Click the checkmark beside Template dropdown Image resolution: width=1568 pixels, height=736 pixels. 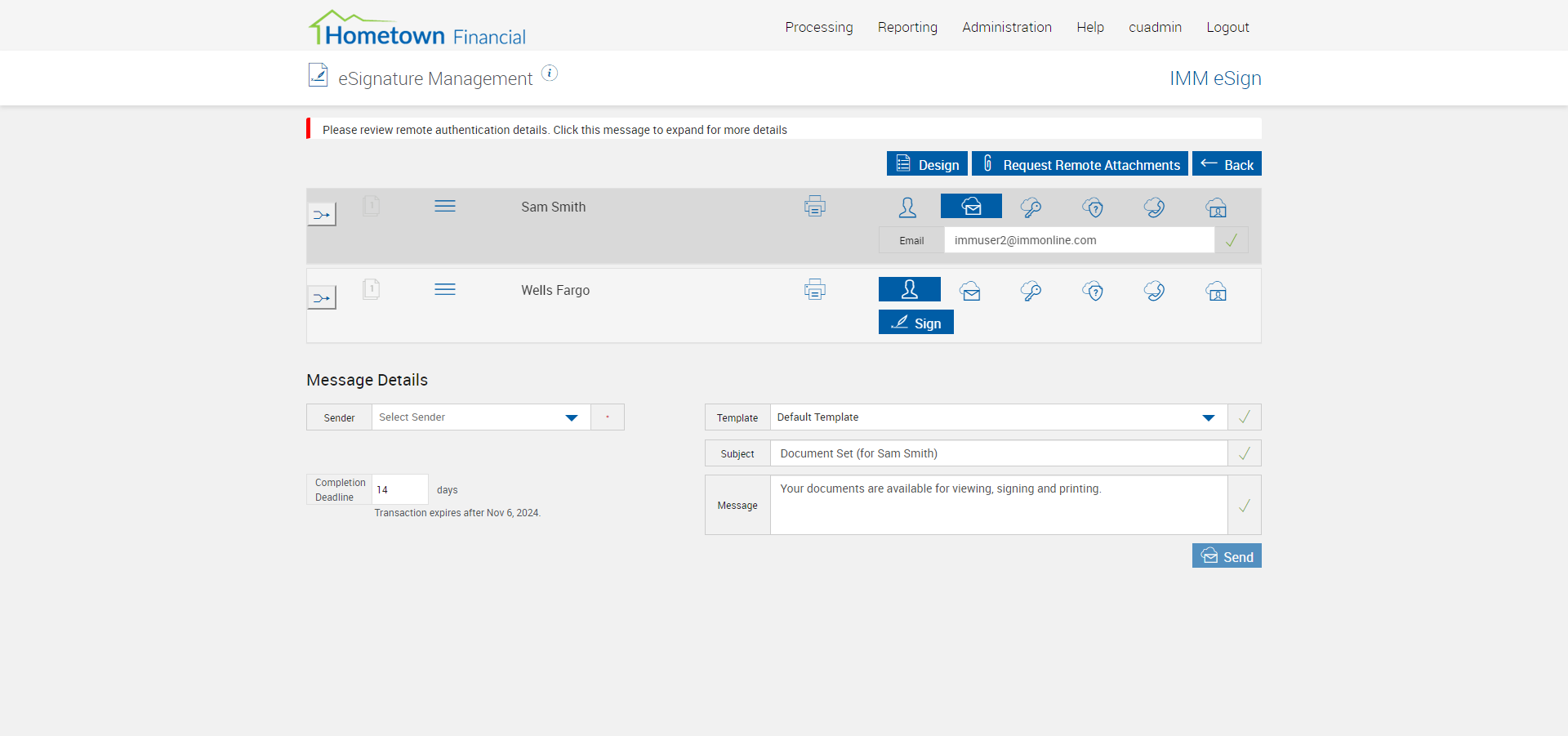tap(1245, 417)
